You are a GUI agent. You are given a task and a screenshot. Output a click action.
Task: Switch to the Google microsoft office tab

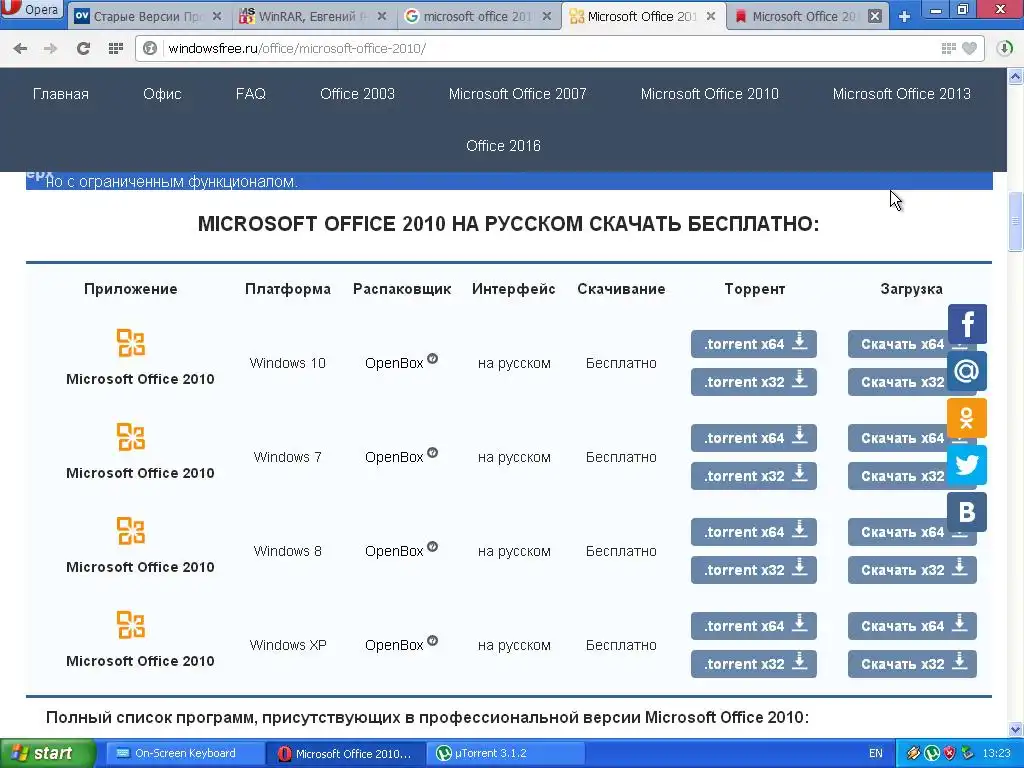[477, 16]
